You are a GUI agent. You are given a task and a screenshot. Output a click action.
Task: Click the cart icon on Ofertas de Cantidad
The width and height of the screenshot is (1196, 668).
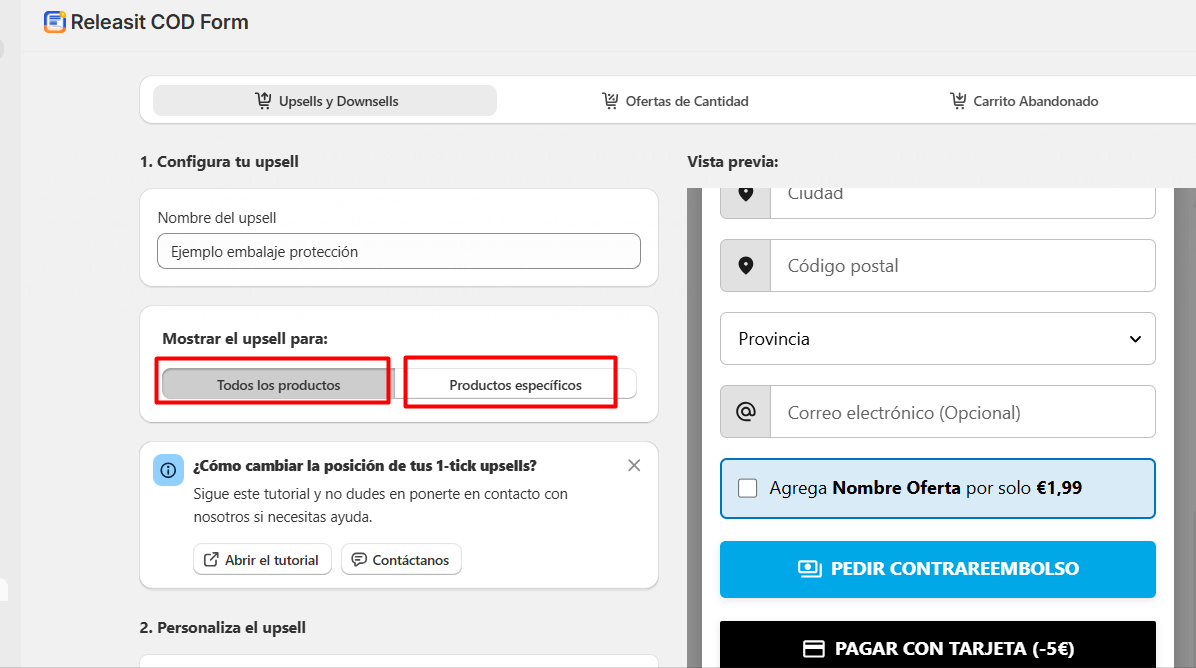(x=610, y=101)
